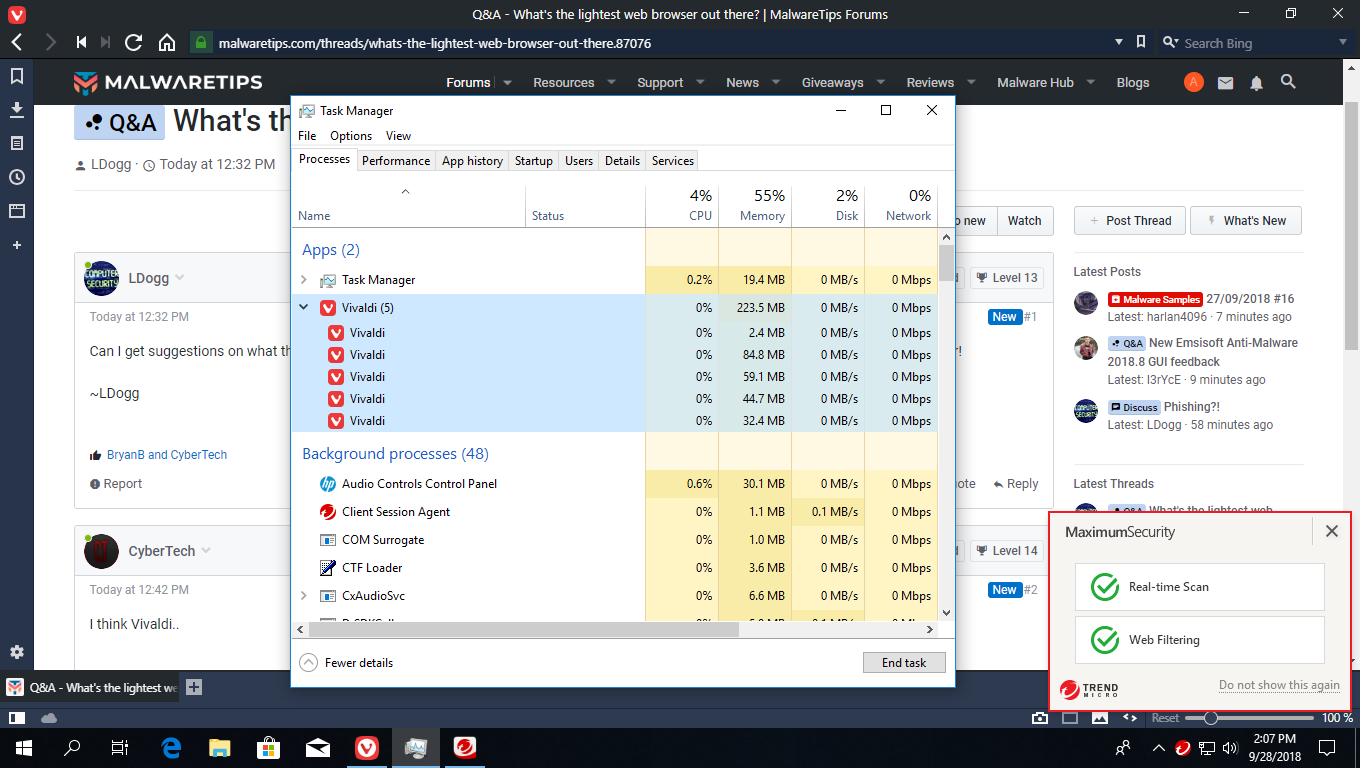Close the MaximumSecurity popup

tap(1331, 532)
